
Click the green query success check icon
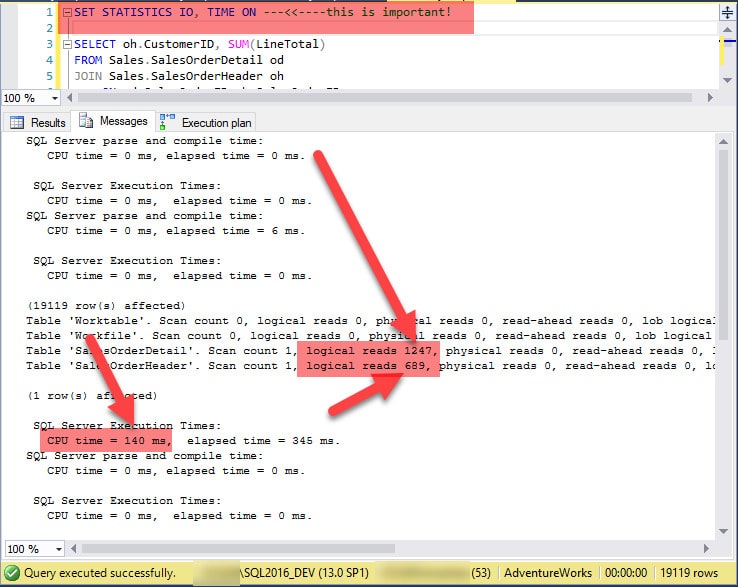[x=11, y=573]
